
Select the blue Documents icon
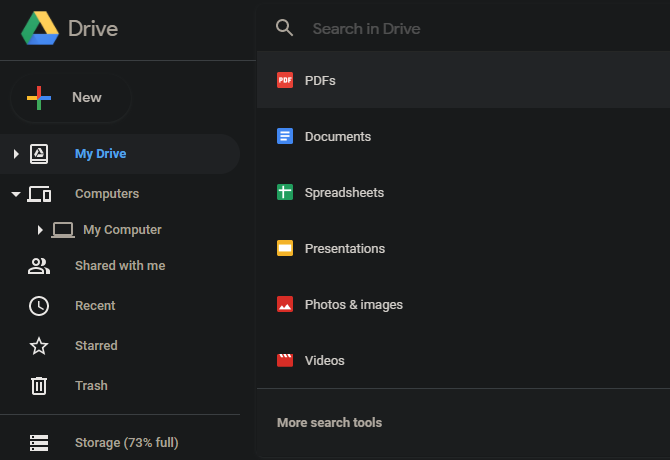click(x=285, y=136)
